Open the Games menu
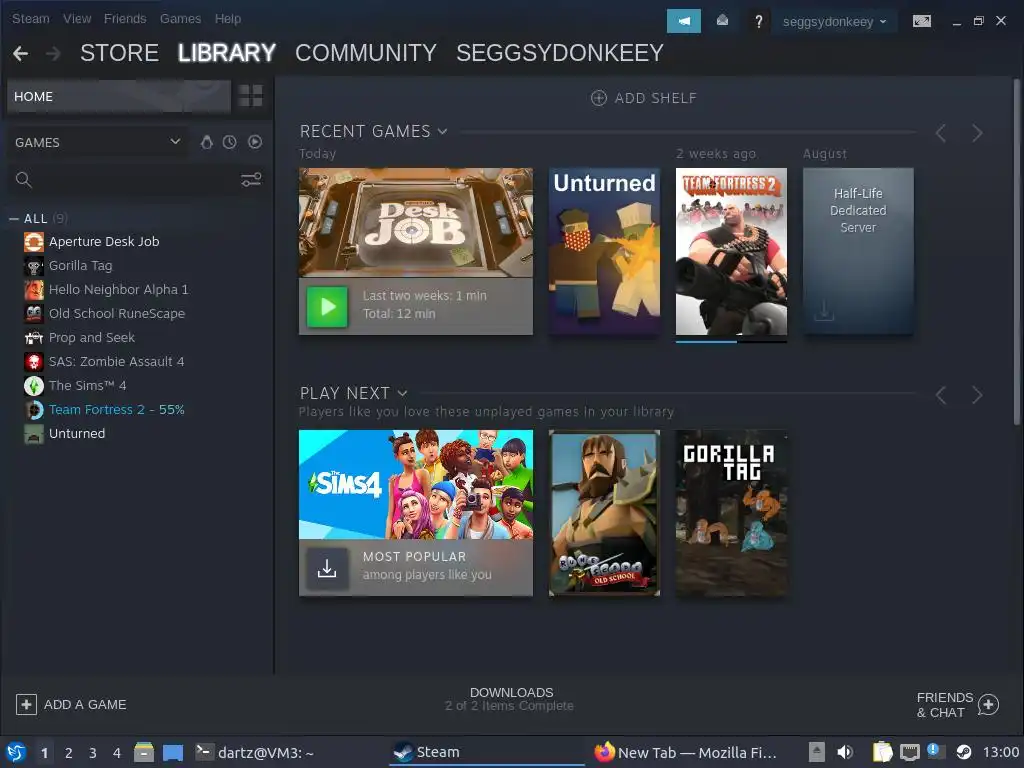 tap(180, 19)
